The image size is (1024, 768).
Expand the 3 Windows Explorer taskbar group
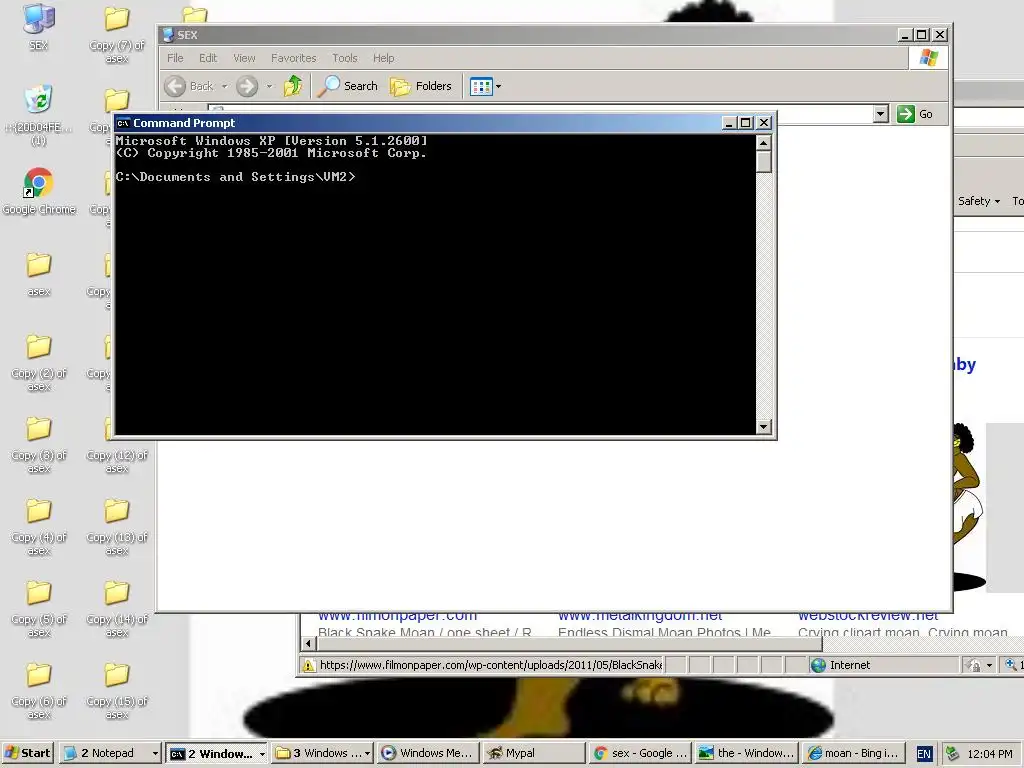(x=323, y=753)
